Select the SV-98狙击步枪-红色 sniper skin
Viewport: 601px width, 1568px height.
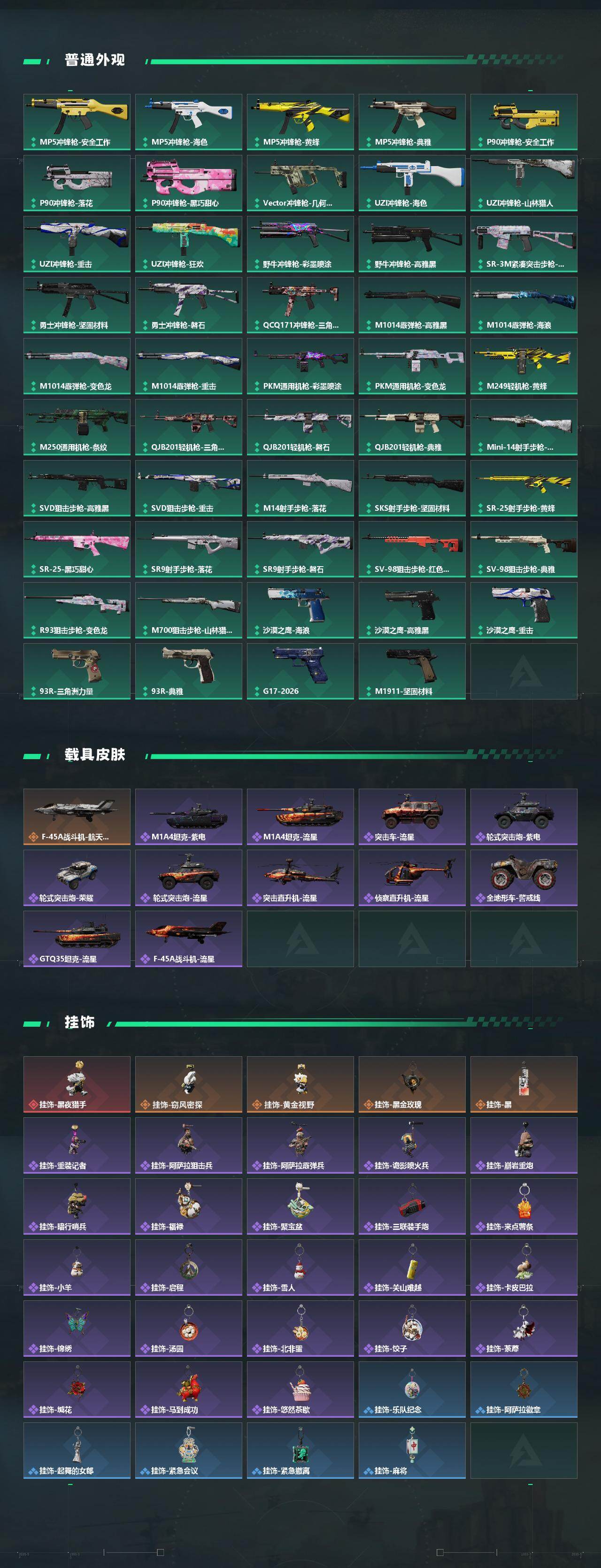[412, 549]
